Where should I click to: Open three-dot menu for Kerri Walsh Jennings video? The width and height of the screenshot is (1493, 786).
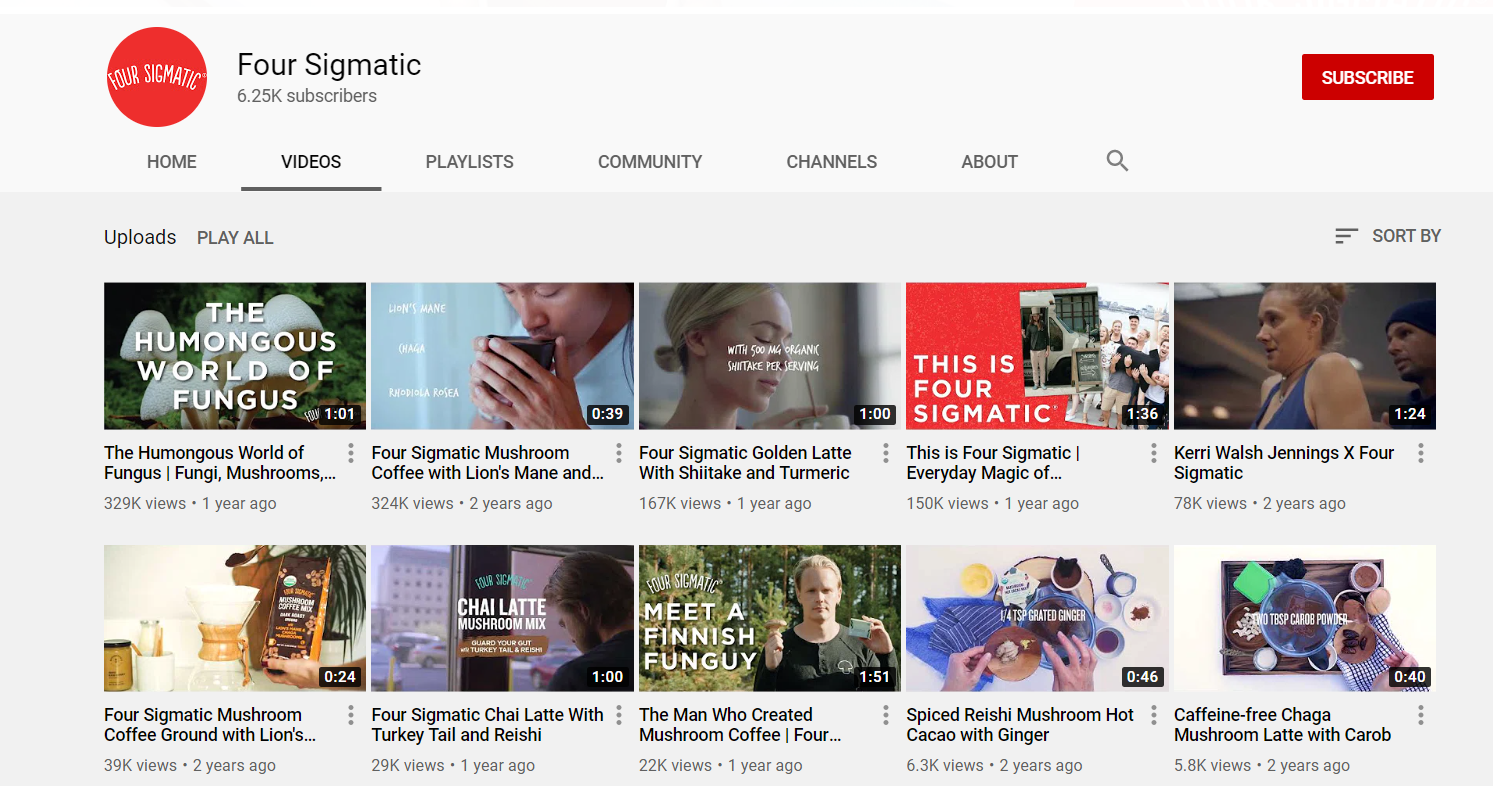point(1420,454)
